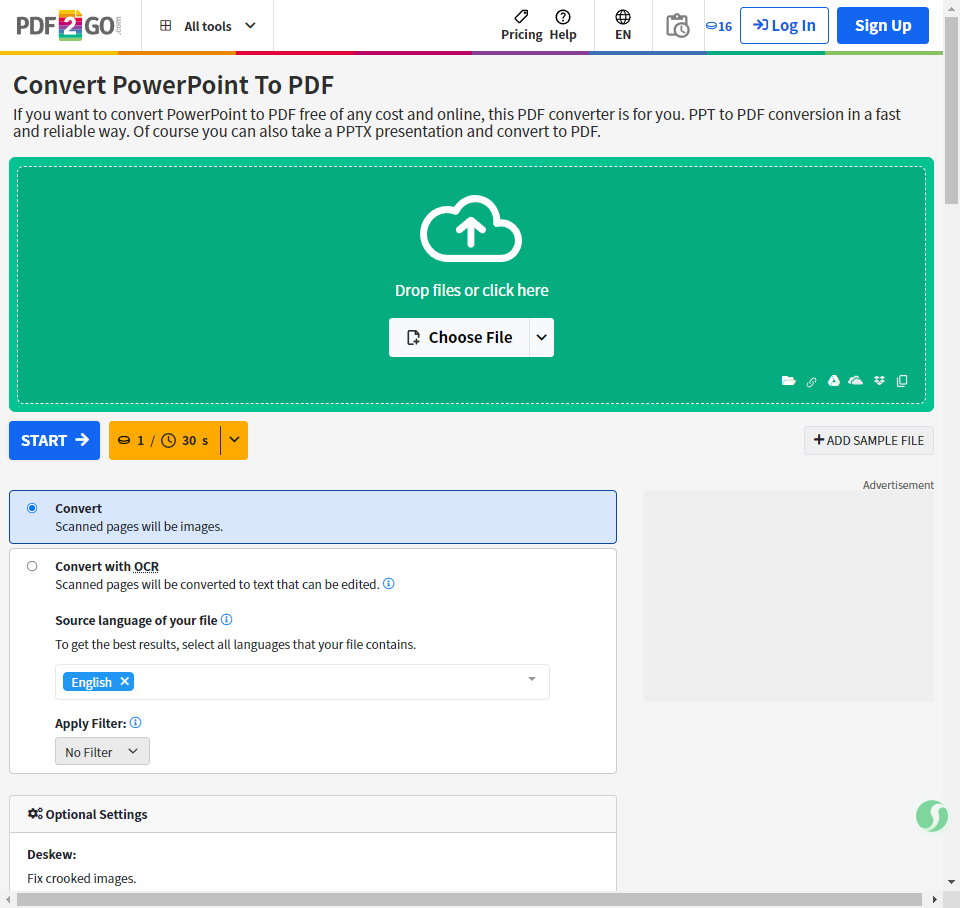
Task: Open the EN language selector
Action: click(623, 26)
